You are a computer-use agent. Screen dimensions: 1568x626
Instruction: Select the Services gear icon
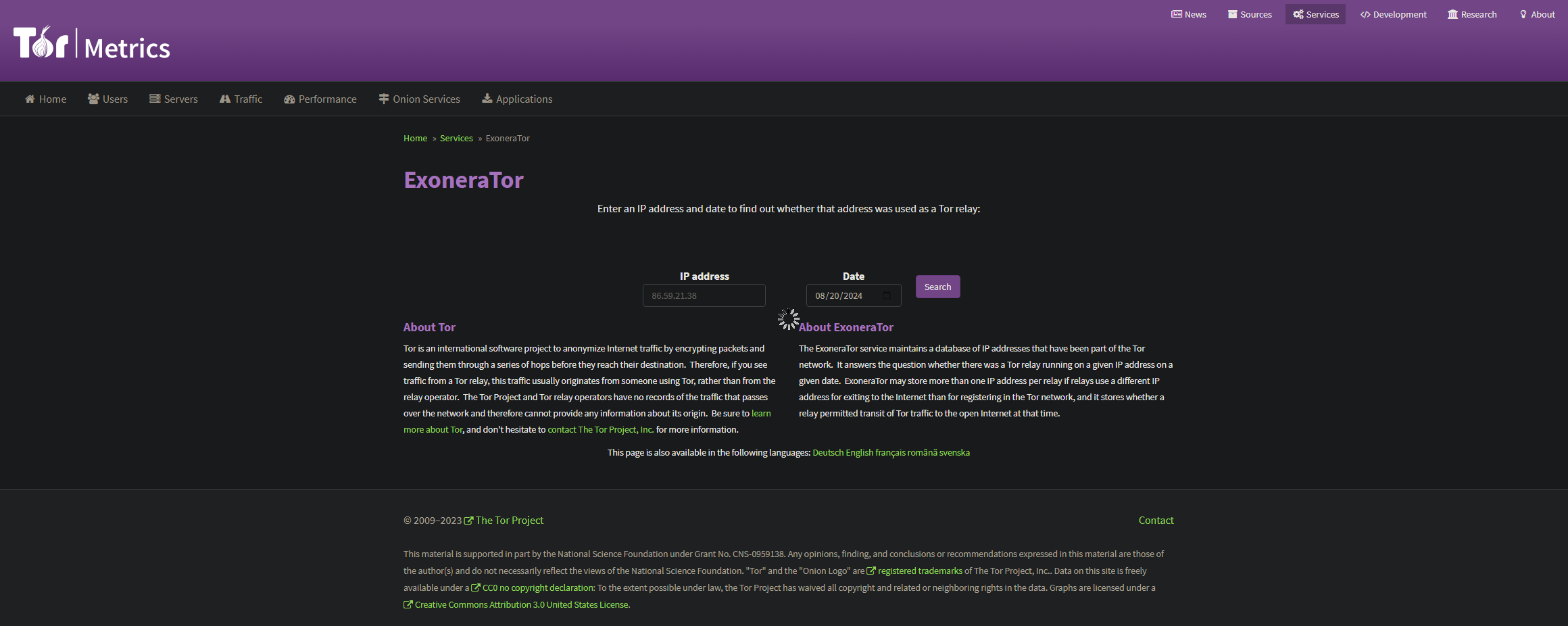(x=1299, y=14)
